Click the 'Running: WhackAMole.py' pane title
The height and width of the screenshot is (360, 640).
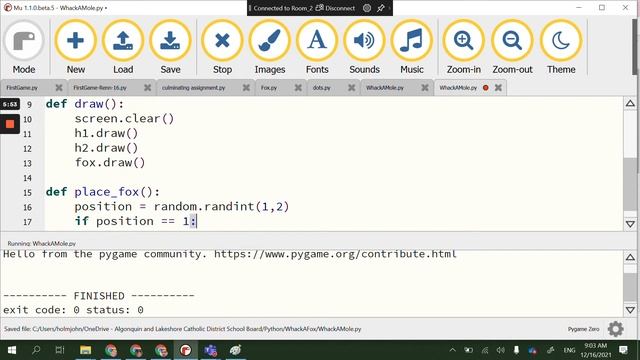(42, 243)
